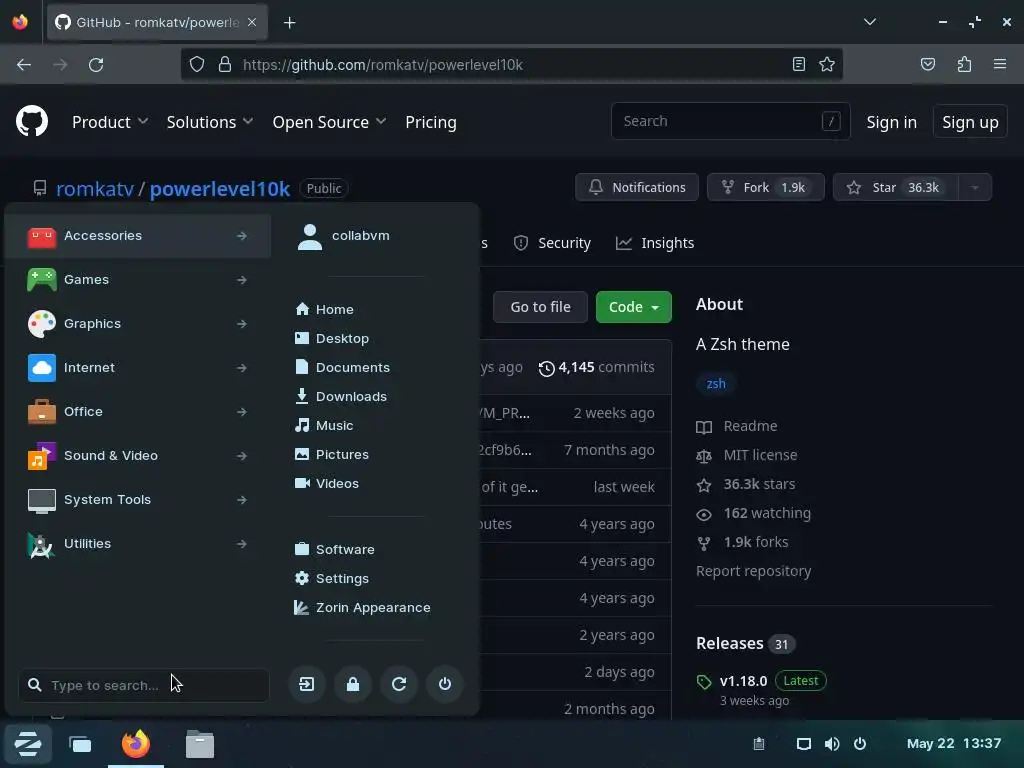
Task: Open the Zorin start menu button
Action: (27, 743)
